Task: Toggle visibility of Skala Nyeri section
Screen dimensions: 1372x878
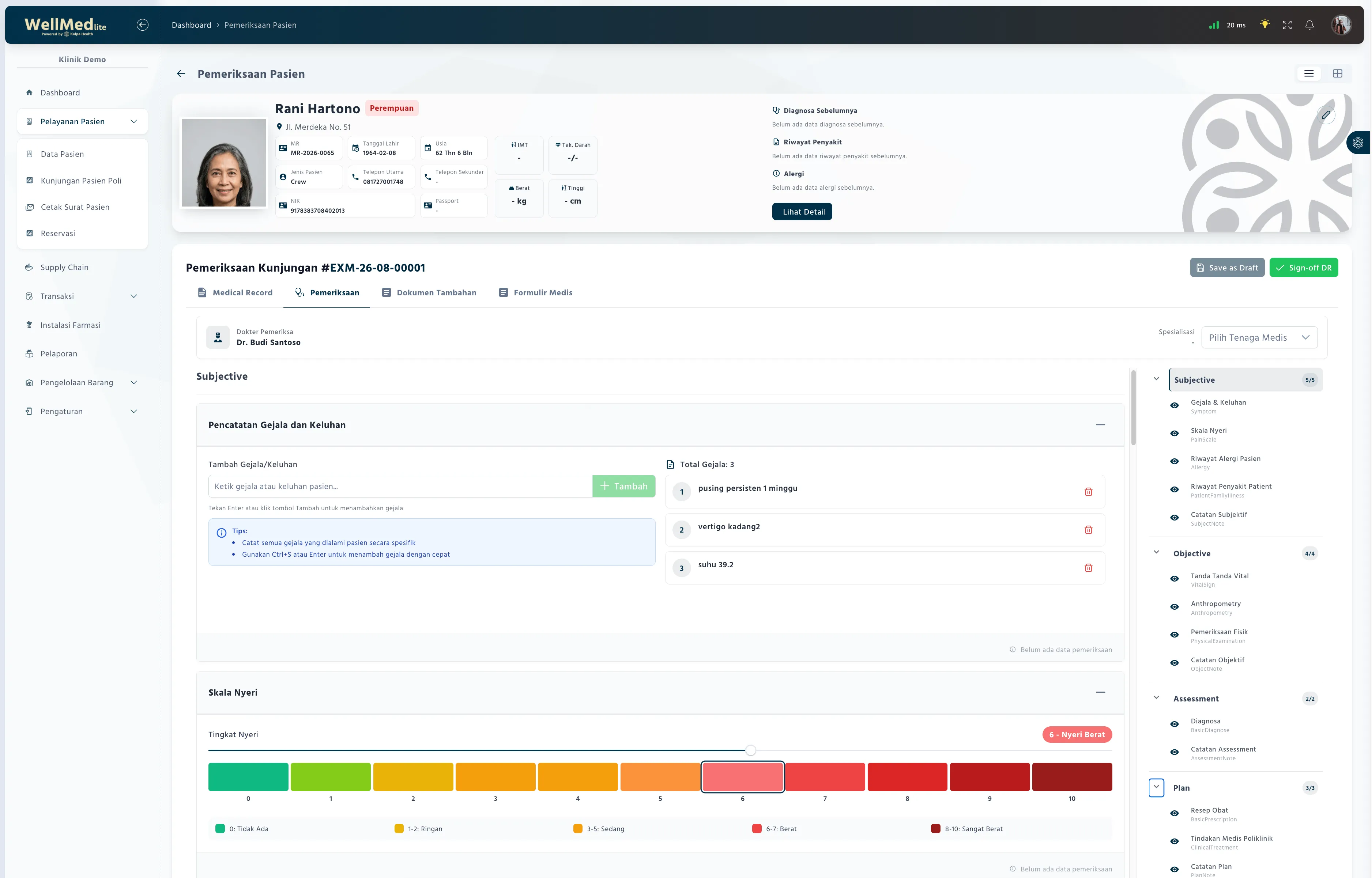Action: point(1174,433)
